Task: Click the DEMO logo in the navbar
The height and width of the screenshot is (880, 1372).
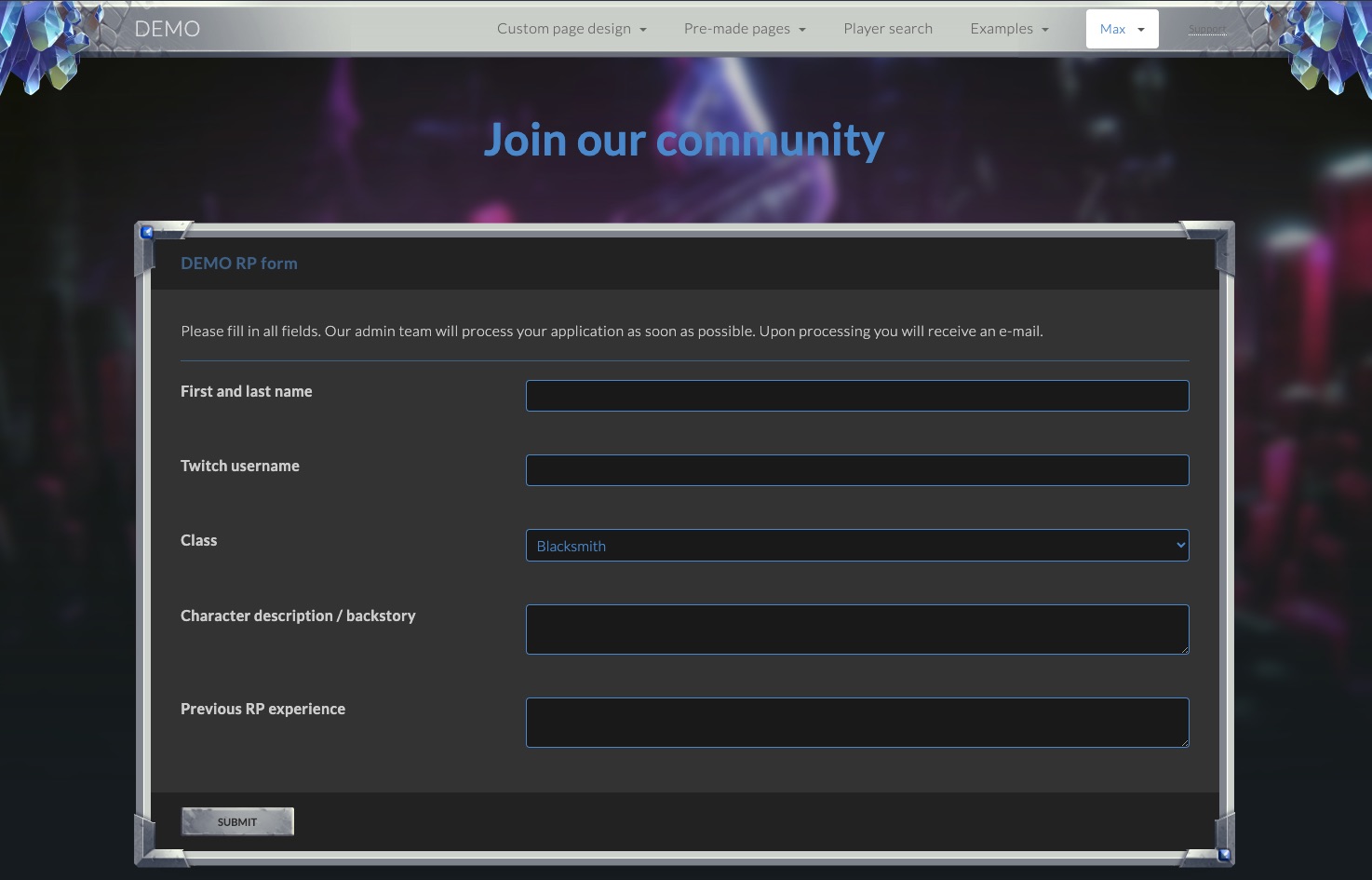Action: (x=167, y=28)
